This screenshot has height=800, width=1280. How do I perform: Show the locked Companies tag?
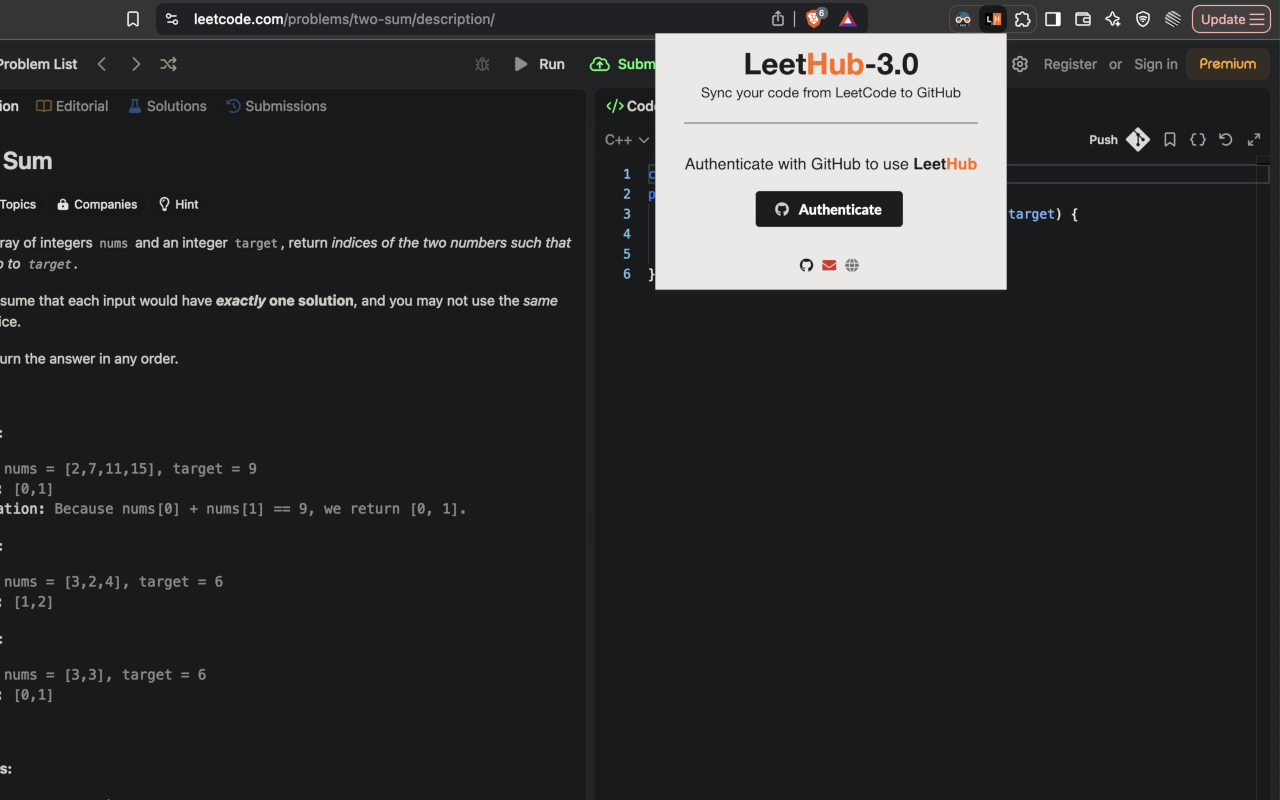click(97, 204)
